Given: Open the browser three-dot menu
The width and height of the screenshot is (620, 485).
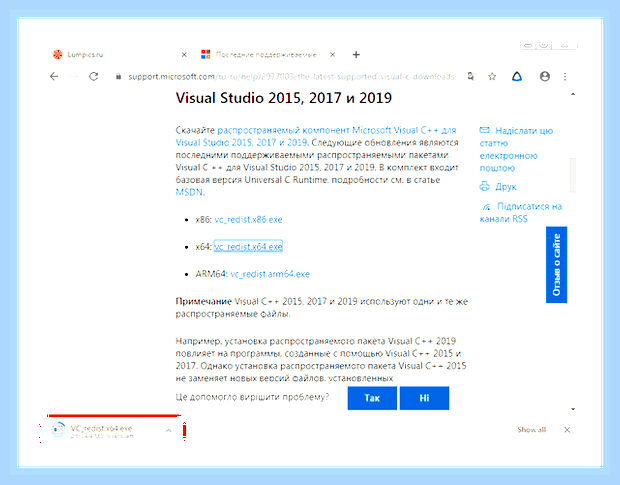Looking at the screenshot, I should click(x=565, y=76).
